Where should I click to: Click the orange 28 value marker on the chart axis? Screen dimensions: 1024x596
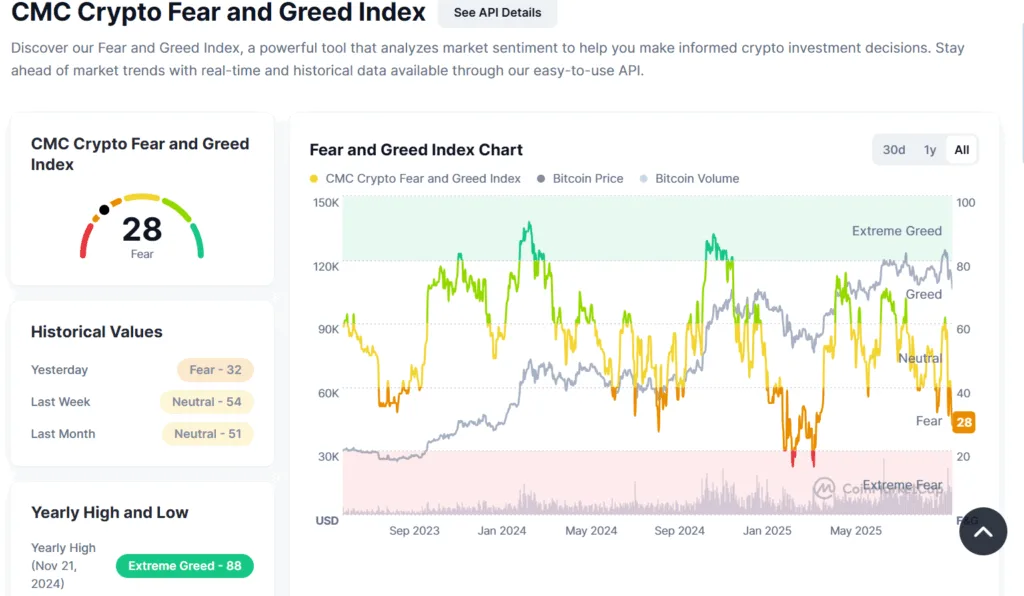tap(963, 422)
